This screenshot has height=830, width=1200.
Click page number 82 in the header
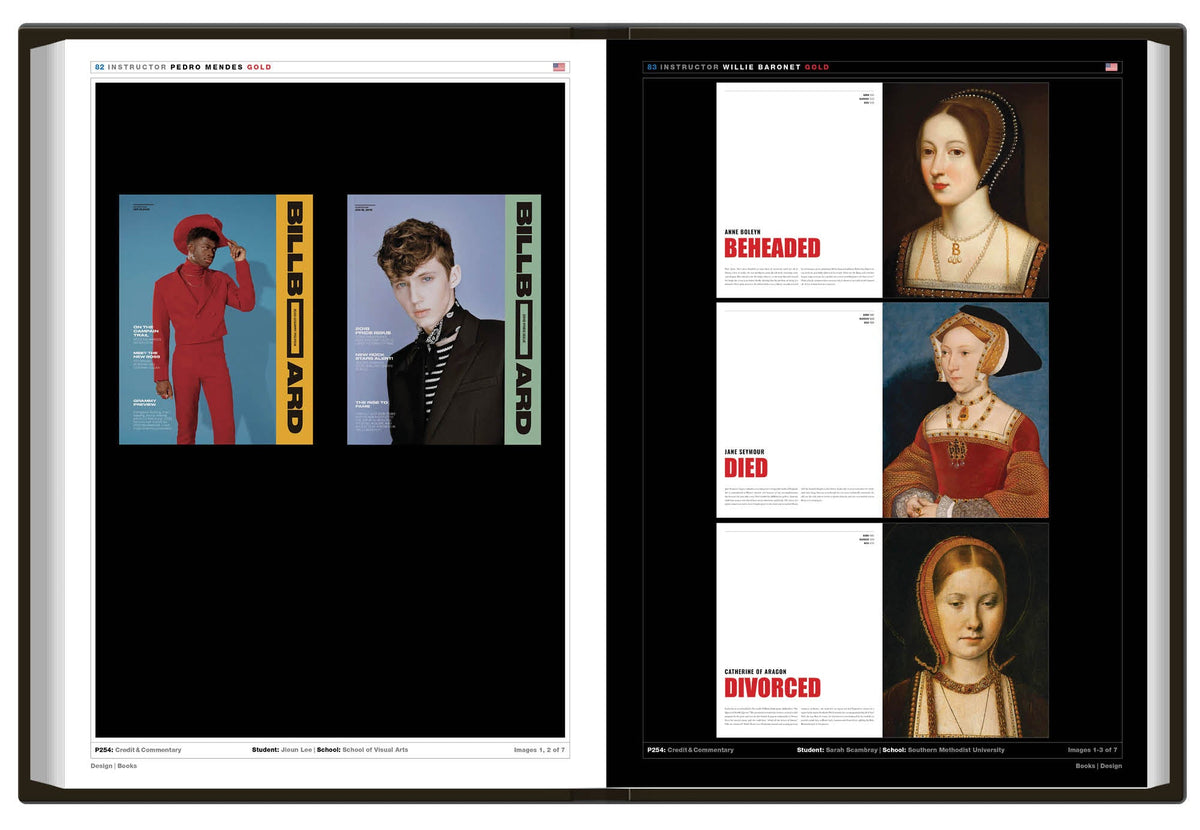pos(99,67)
